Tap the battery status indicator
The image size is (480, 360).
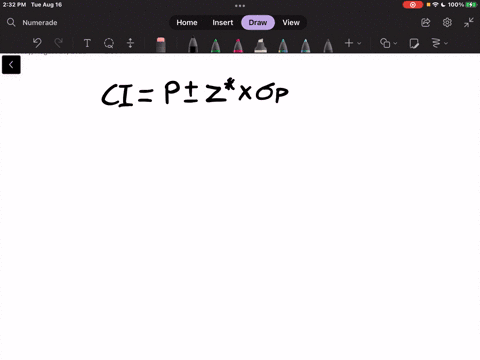[471, 5]
